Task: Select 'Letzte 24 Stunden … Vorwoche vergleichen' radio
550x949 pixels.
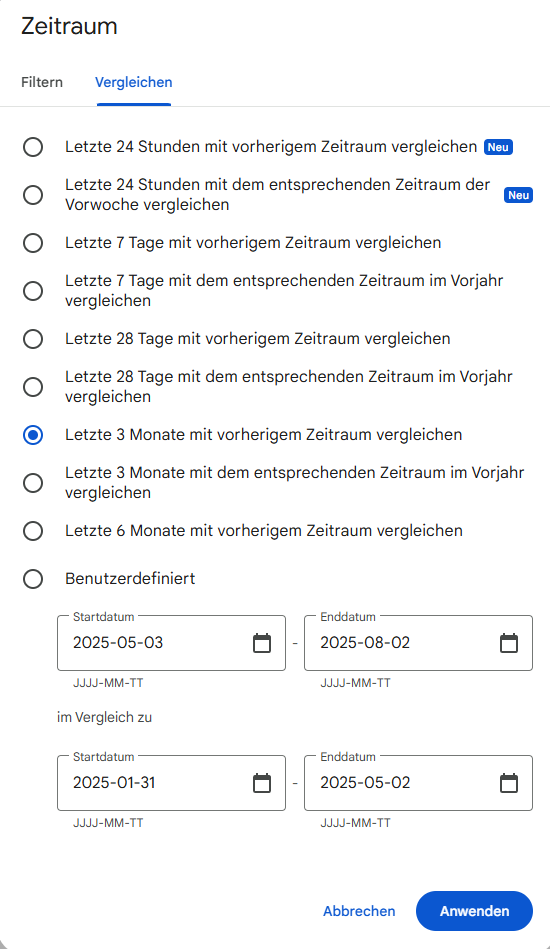Action: (x=33, y=195)
